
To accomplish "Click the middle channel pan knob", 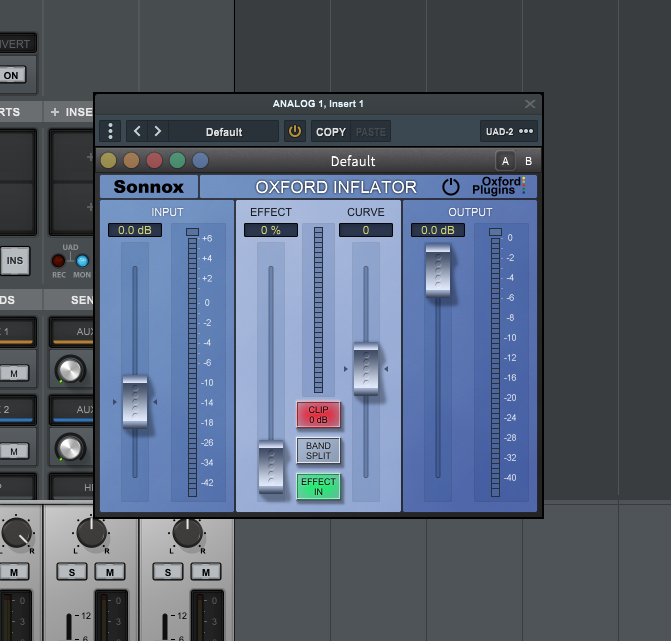I will pyautogui.click(x=92, y=533).
